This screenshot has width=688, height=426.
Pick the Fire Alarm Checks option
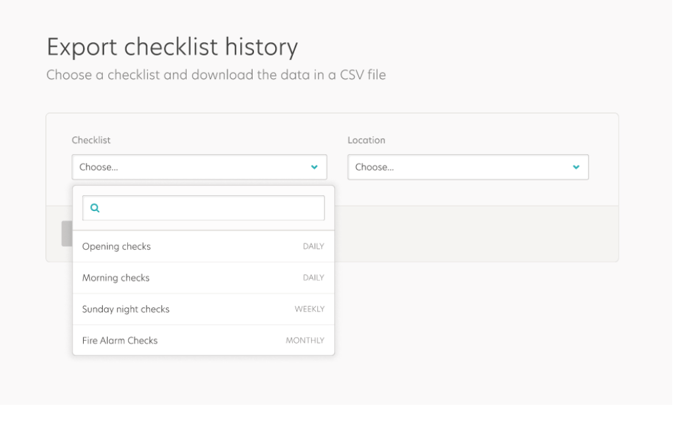click(x=204, y=340)
